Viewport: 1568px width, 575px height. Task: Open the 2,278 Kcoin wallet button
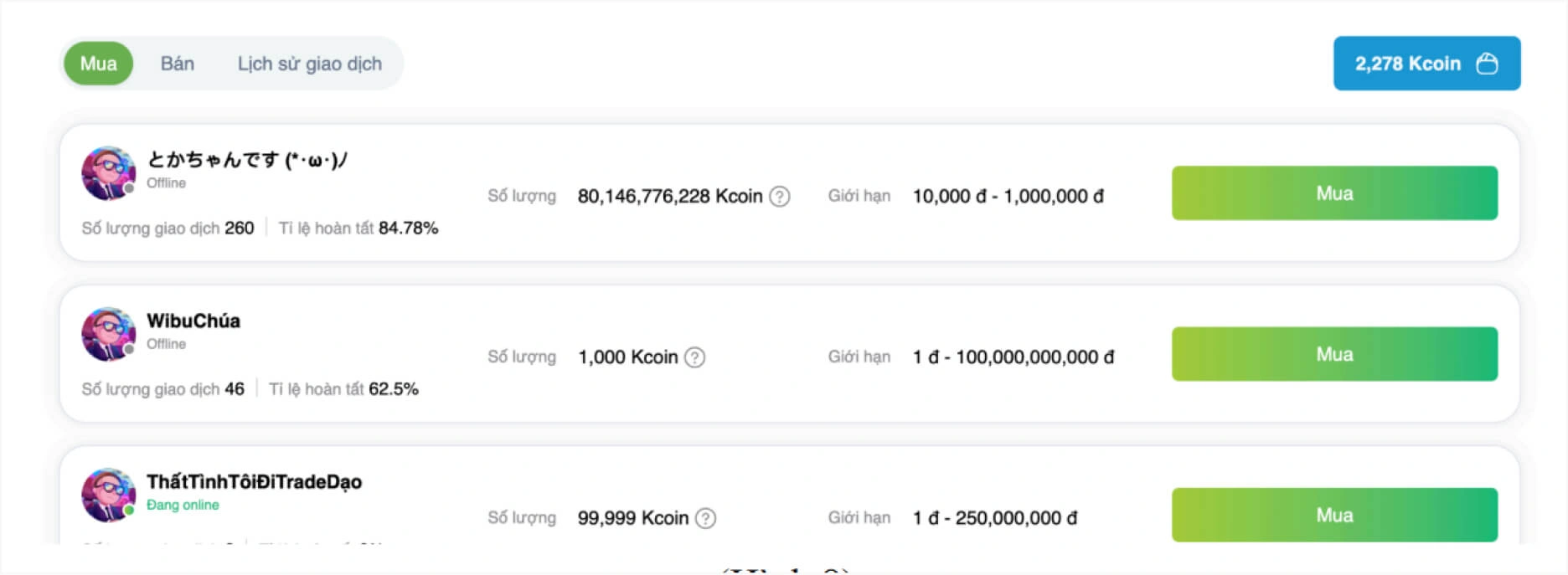coord(1426,64)
